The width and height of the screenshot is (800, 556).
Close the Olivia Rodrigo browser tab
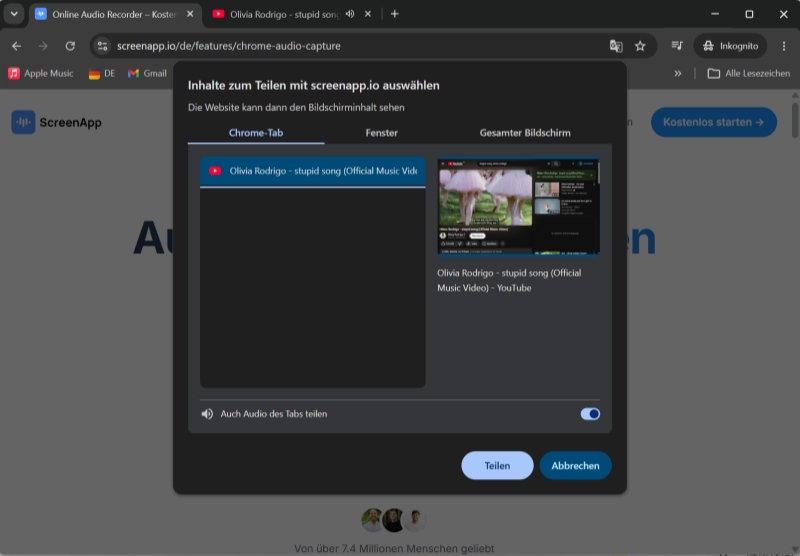367,14
